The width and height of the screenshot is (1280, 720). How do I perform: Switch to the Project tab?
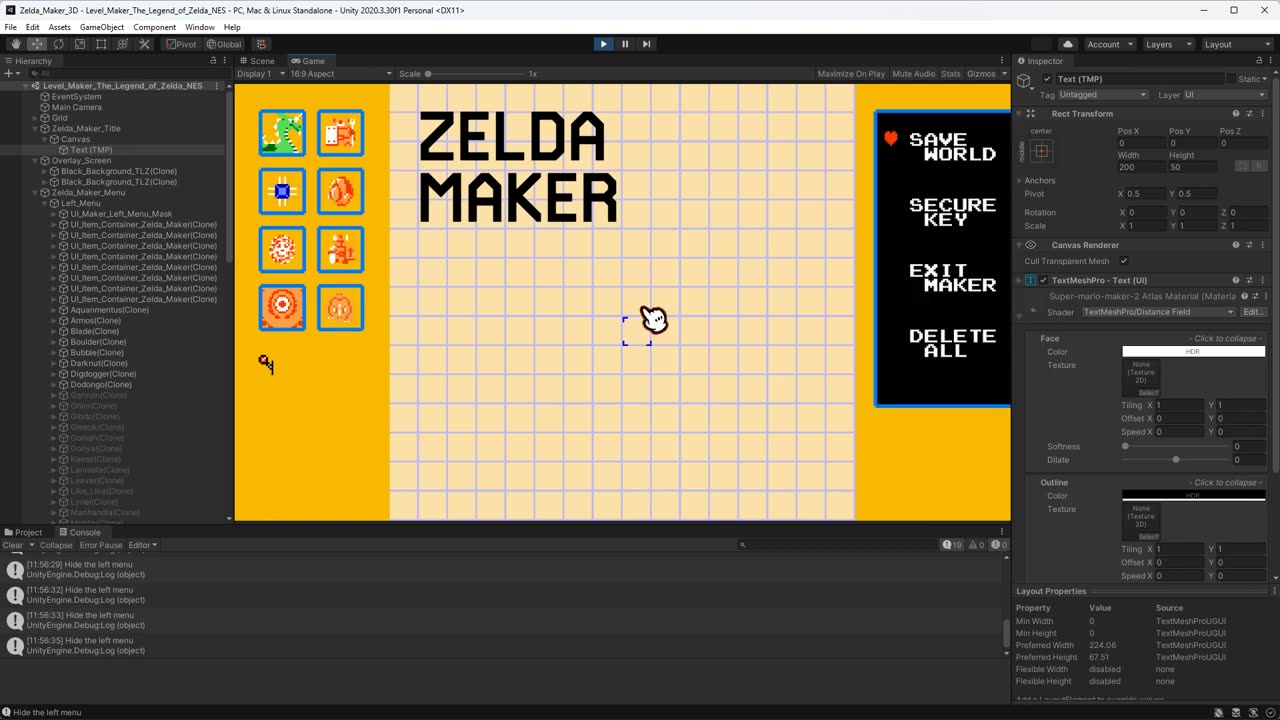pos(24,532)
